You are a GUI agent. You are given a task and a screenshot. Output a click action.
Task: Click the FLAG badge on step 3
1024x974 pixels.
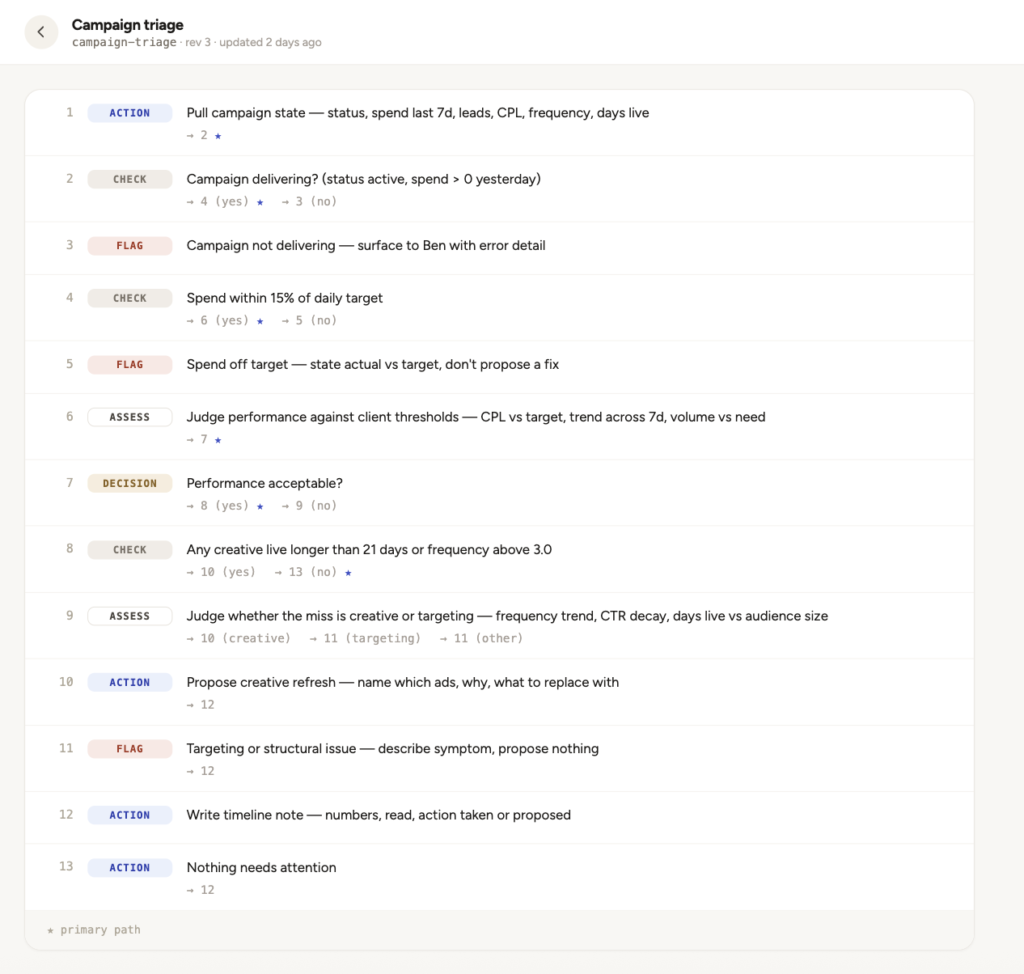click(x=129, y=246)
